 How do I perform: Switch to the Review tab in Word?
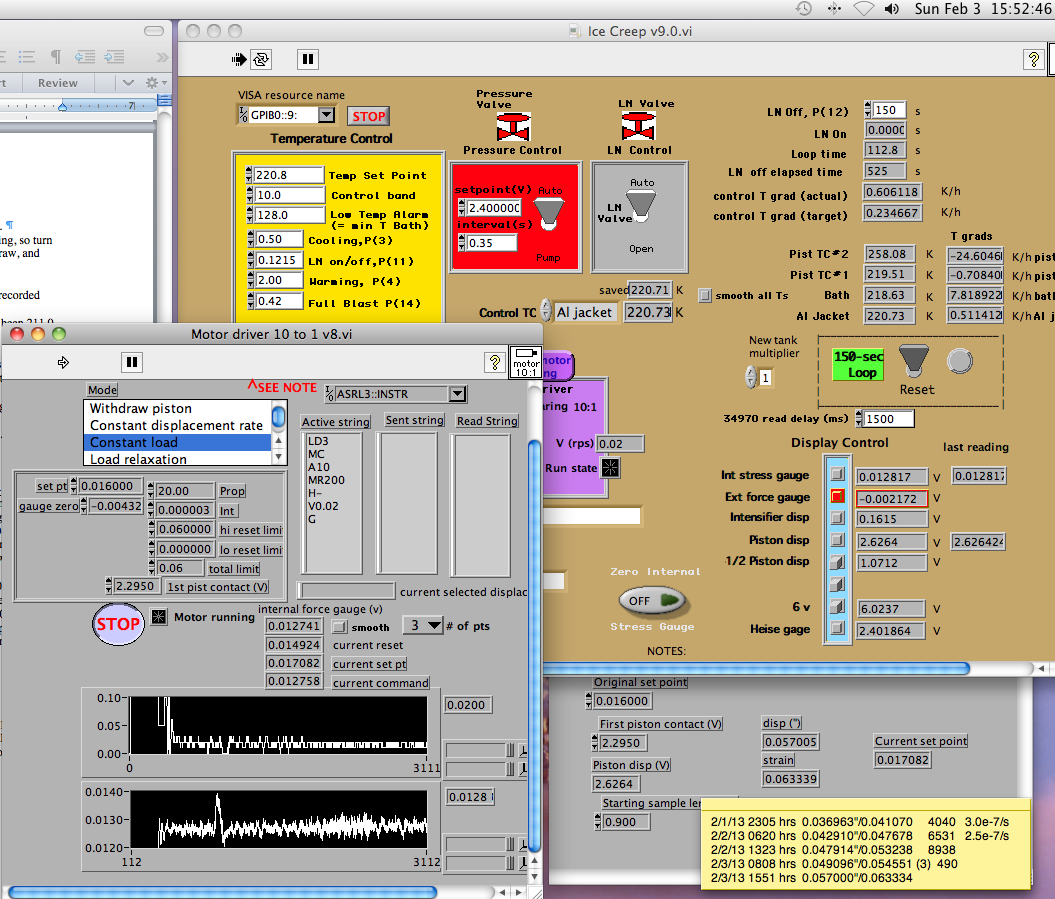point(57,83)
